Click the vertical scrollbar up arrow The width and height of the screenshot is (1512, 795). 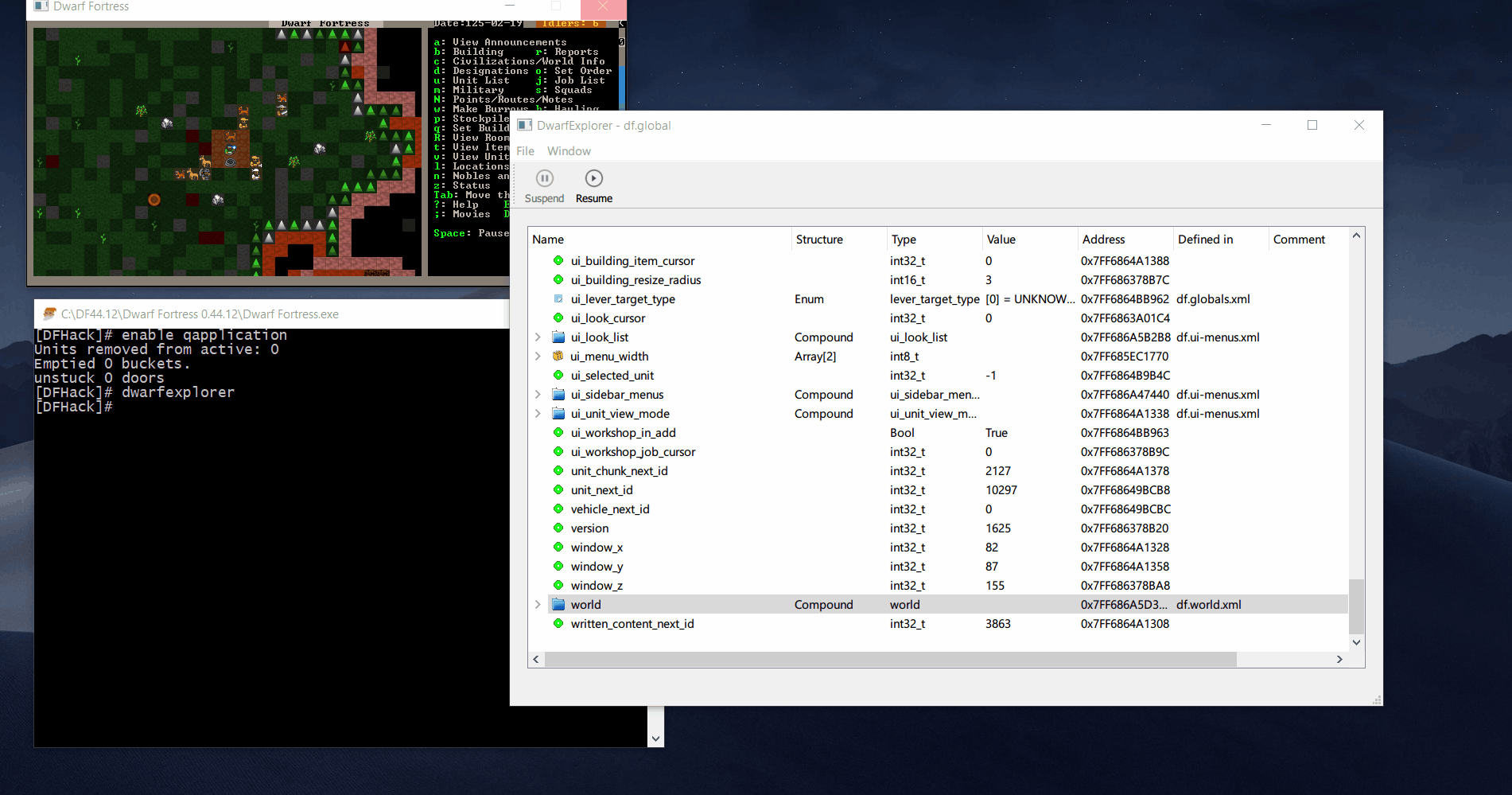[x=1357, y=236]
